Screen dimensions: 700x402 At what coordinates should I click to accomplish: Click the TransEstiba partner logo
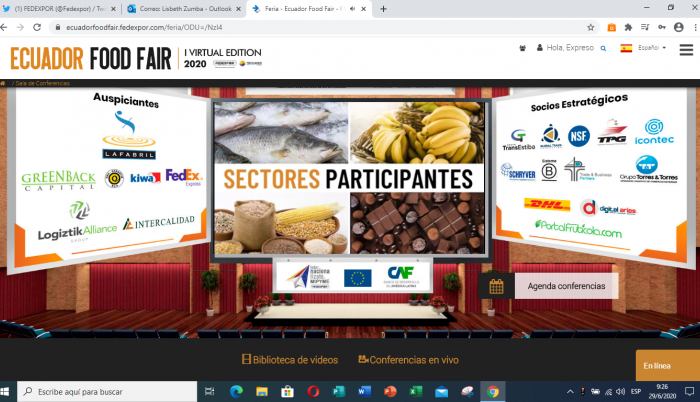tap(518, 139)
